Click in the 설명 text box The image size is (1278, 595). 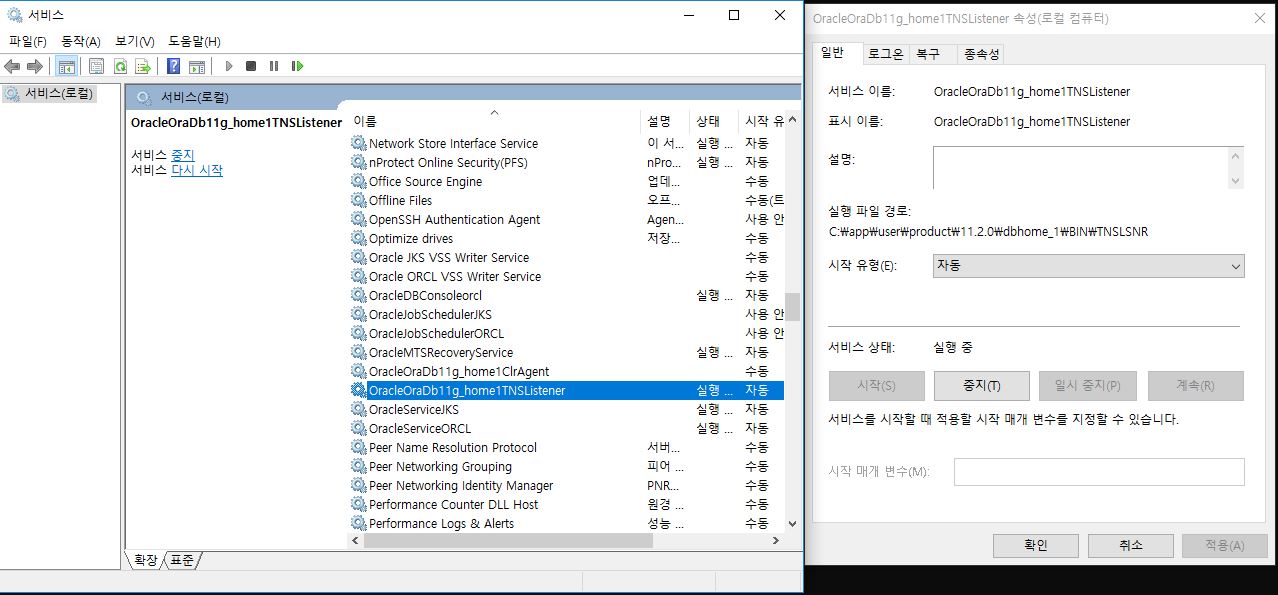1081,168
